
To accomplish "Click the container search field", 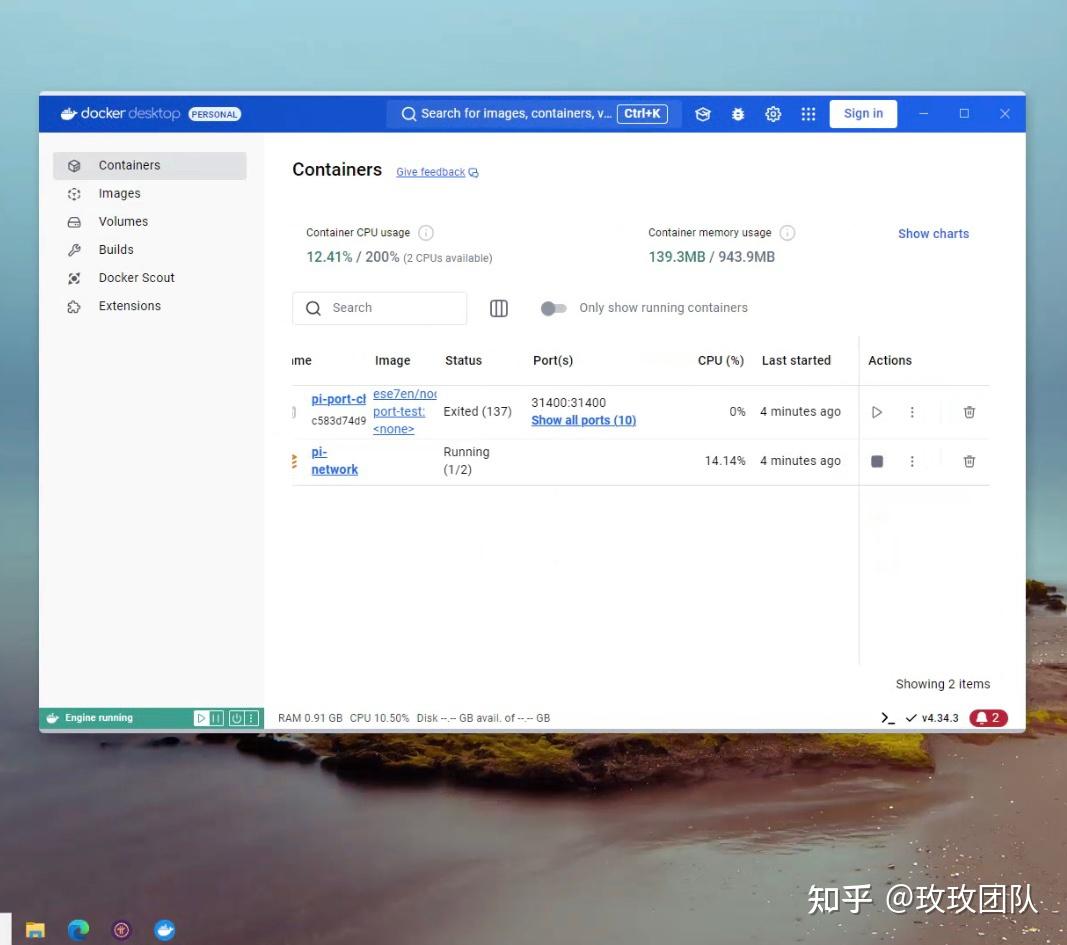I will point(380,308).
